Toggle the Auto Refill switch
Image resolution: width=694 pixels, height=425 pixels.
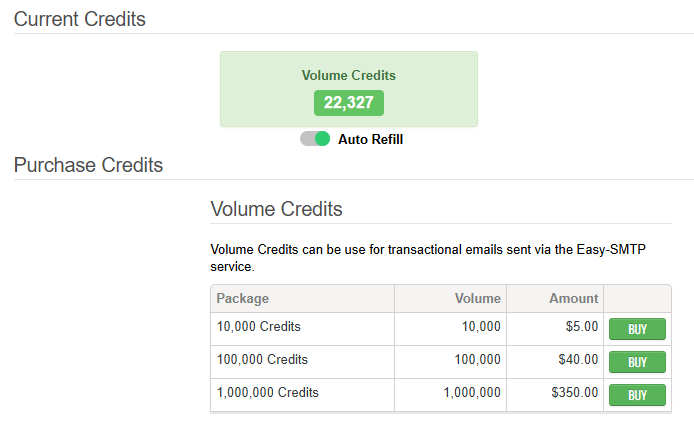click(x=315, y=139)
